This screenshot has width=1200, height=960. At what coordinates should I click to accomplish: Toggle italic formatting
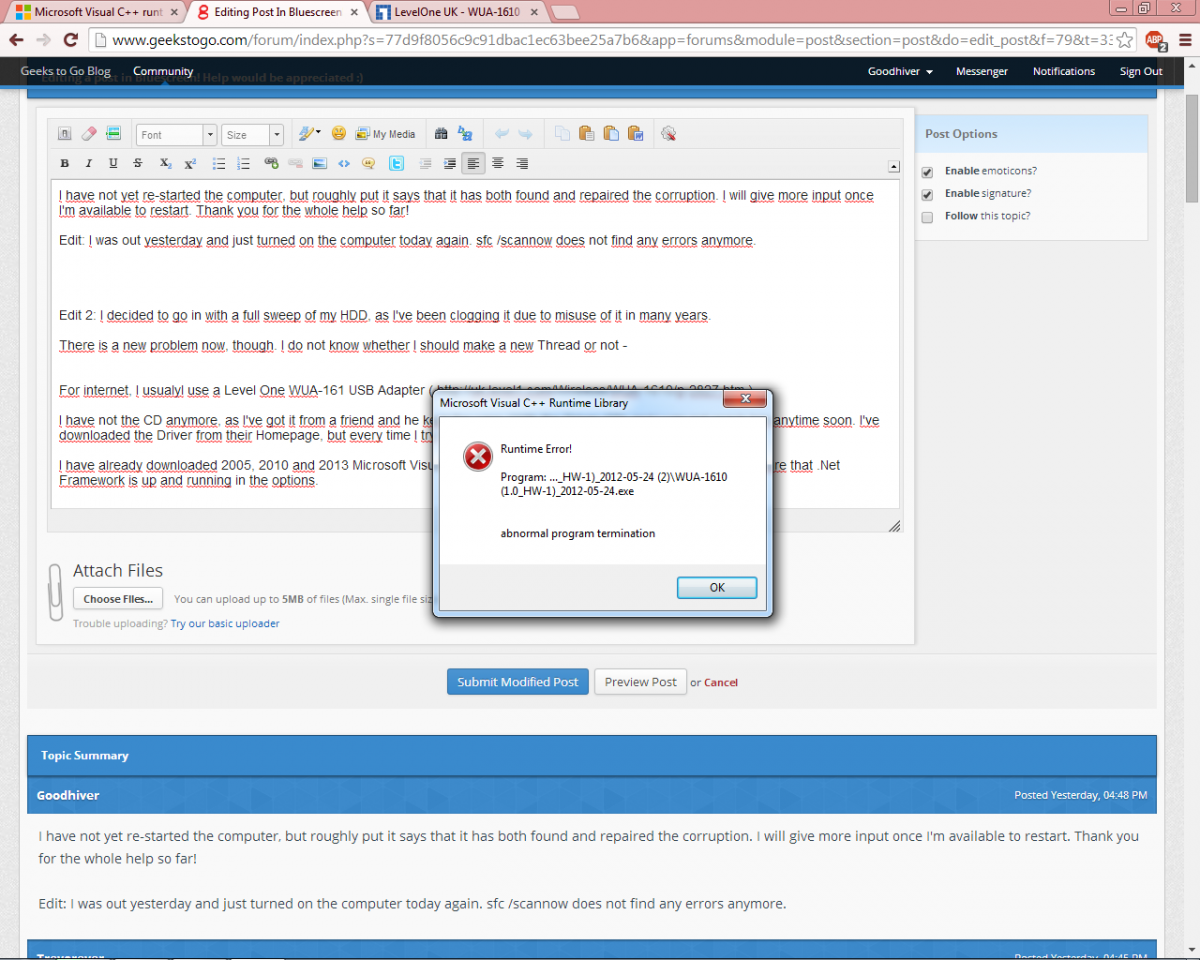click(88, 163)
